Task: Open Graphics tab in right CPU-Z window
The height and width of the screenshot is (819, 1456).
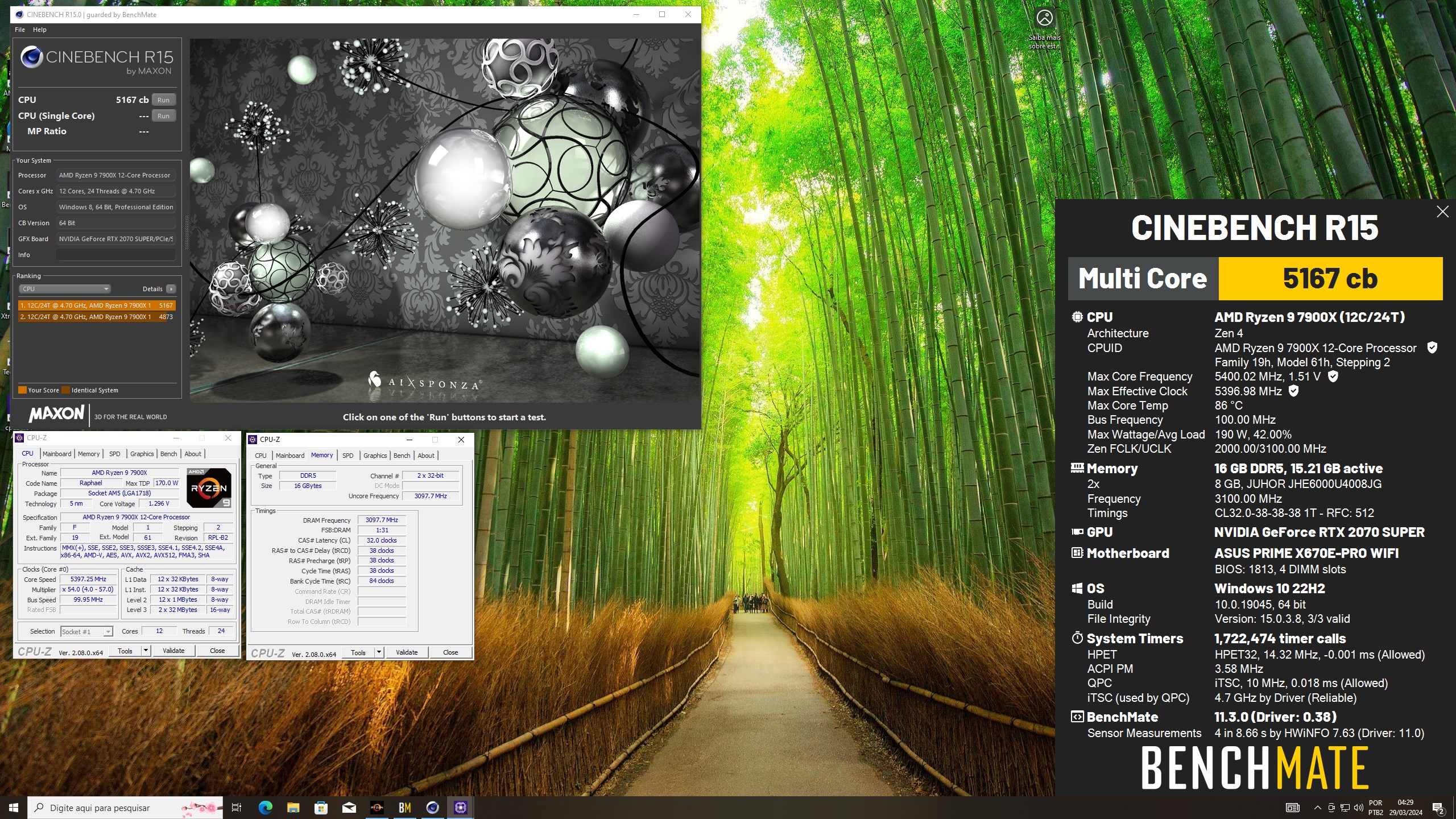Action: pyautogui.click(x=375, y=456)
